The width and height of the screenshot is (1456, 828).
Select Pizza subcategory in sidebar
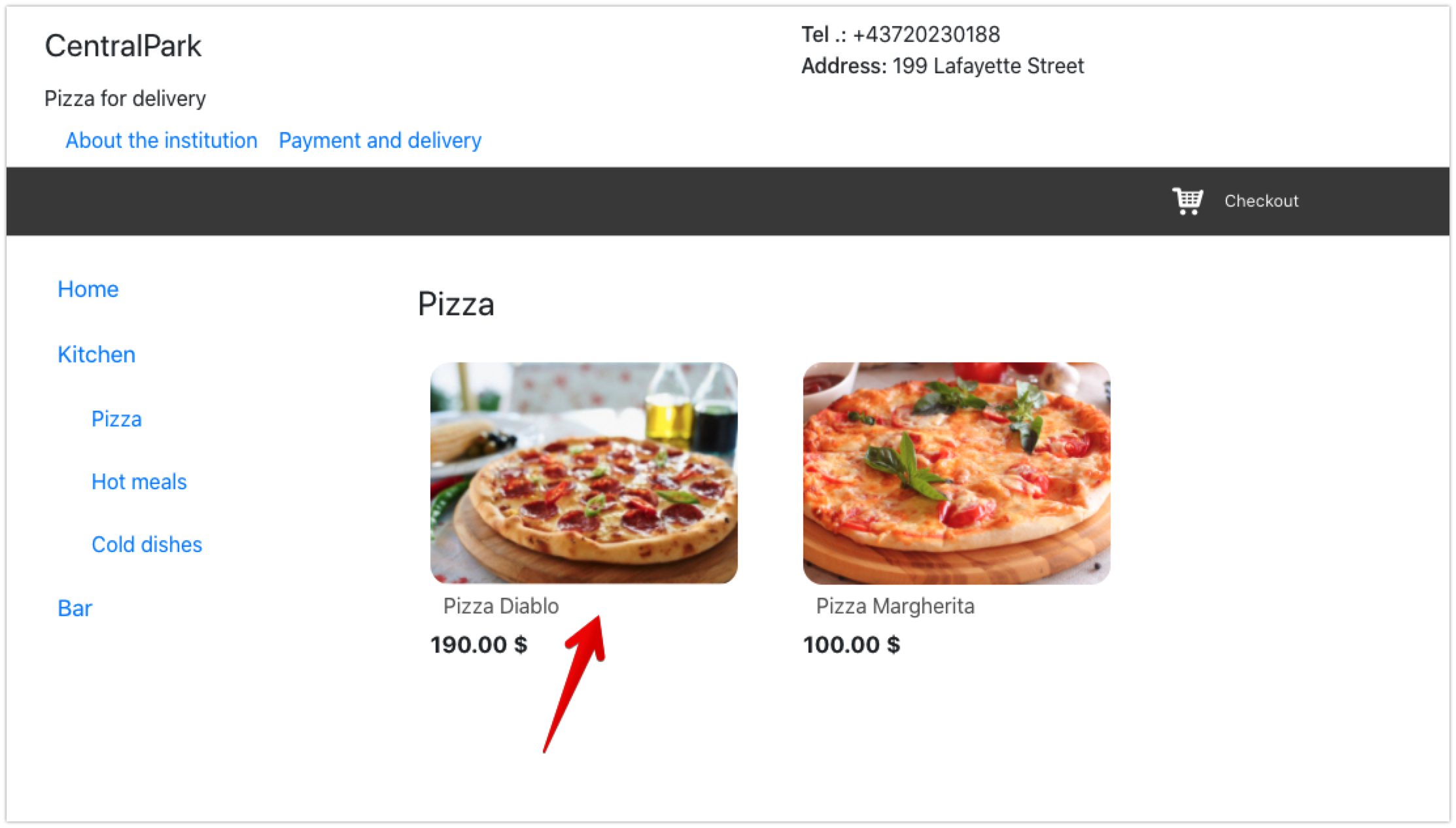(116, 419)
